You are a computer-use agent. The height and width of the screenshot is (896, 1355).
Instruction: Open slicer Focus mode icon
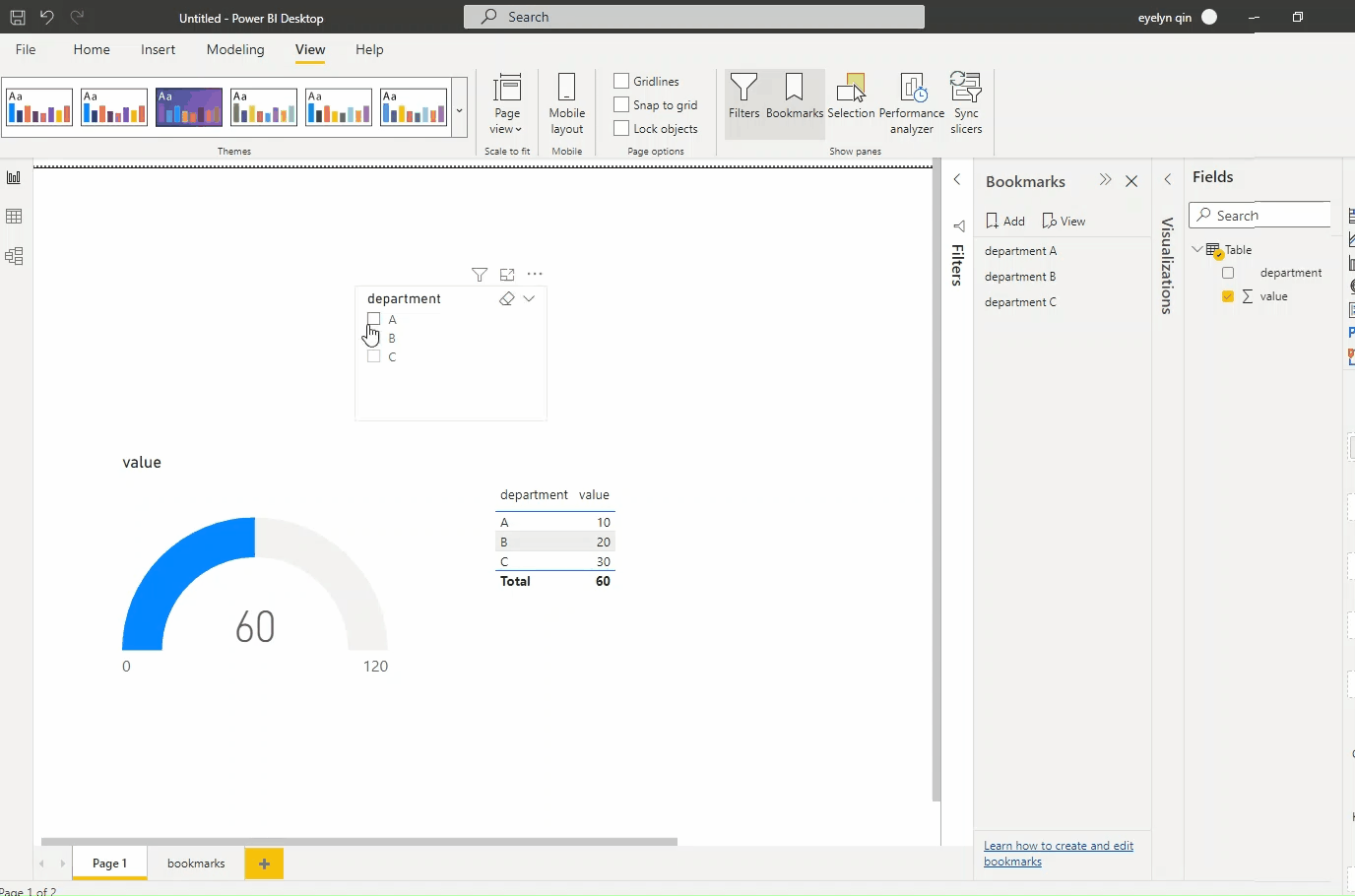pyautogui.click(x=507, y=275)
